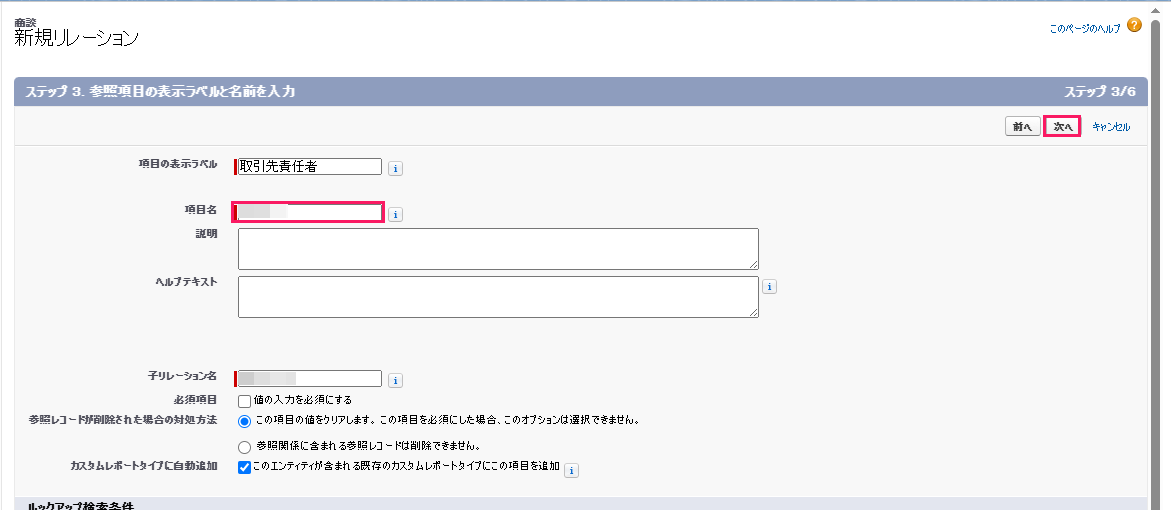Click the scrollbar up arrow
Screen dimensions: 1171x510
(x=1155, y=9)
